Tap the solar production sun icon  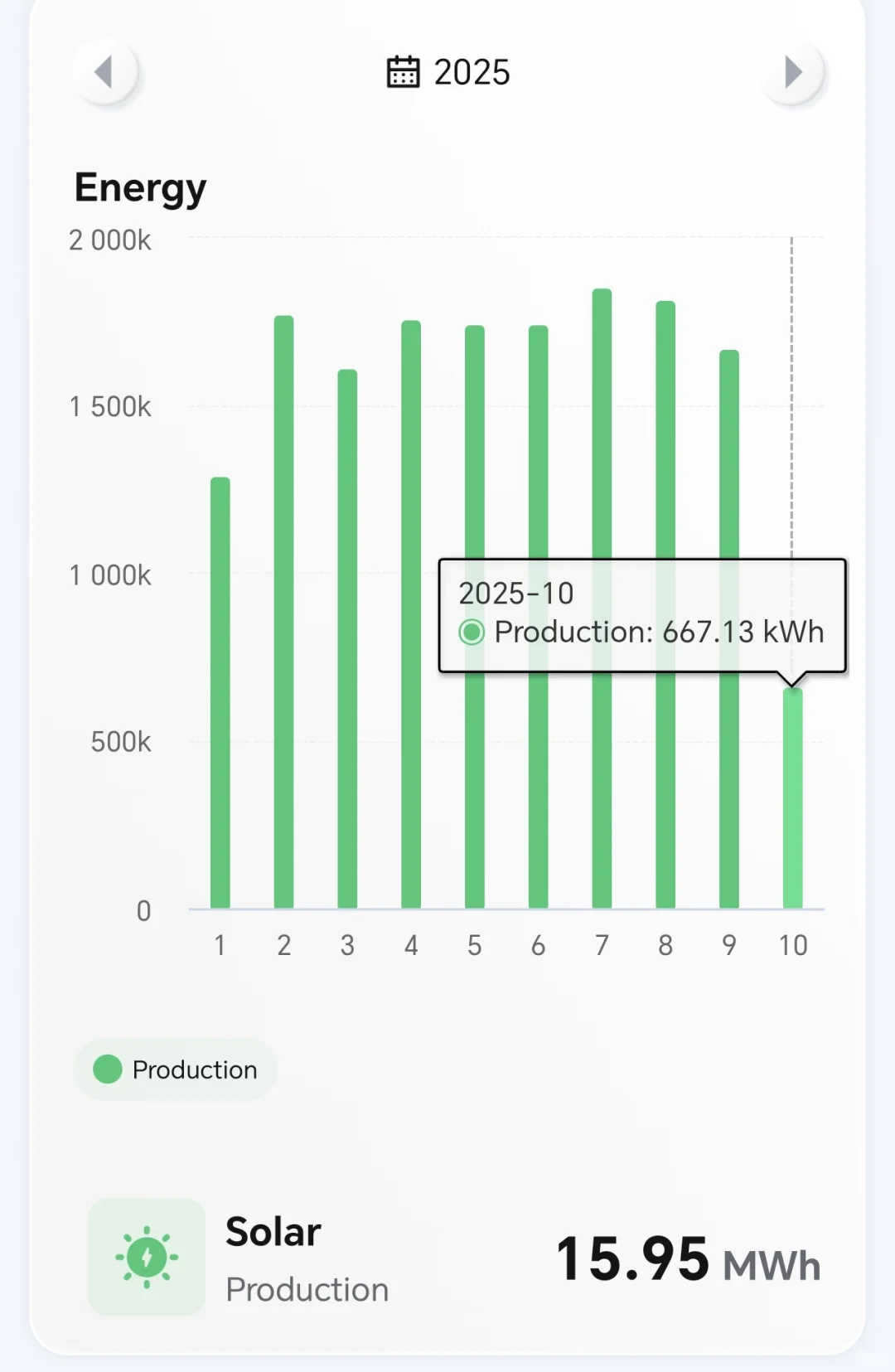pos(147,1257)
